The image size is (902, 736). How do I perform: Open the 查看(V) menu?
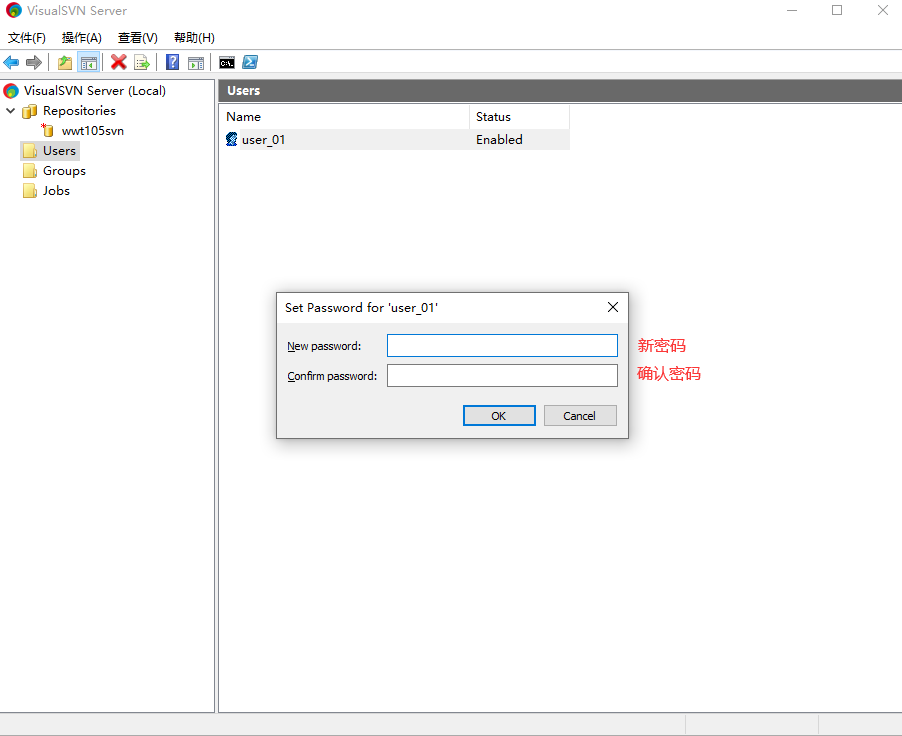(138, 37)
